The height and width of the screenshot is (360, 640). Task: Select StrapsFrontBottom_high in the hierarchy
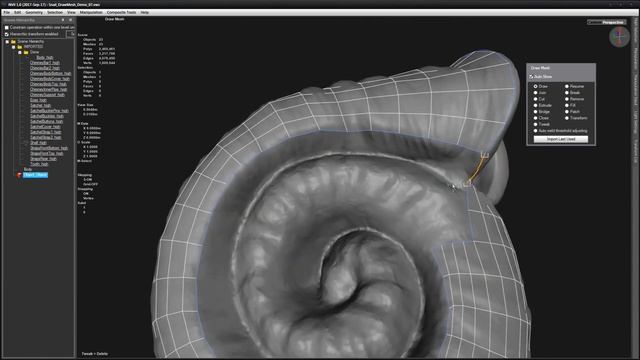click(49, 148)
